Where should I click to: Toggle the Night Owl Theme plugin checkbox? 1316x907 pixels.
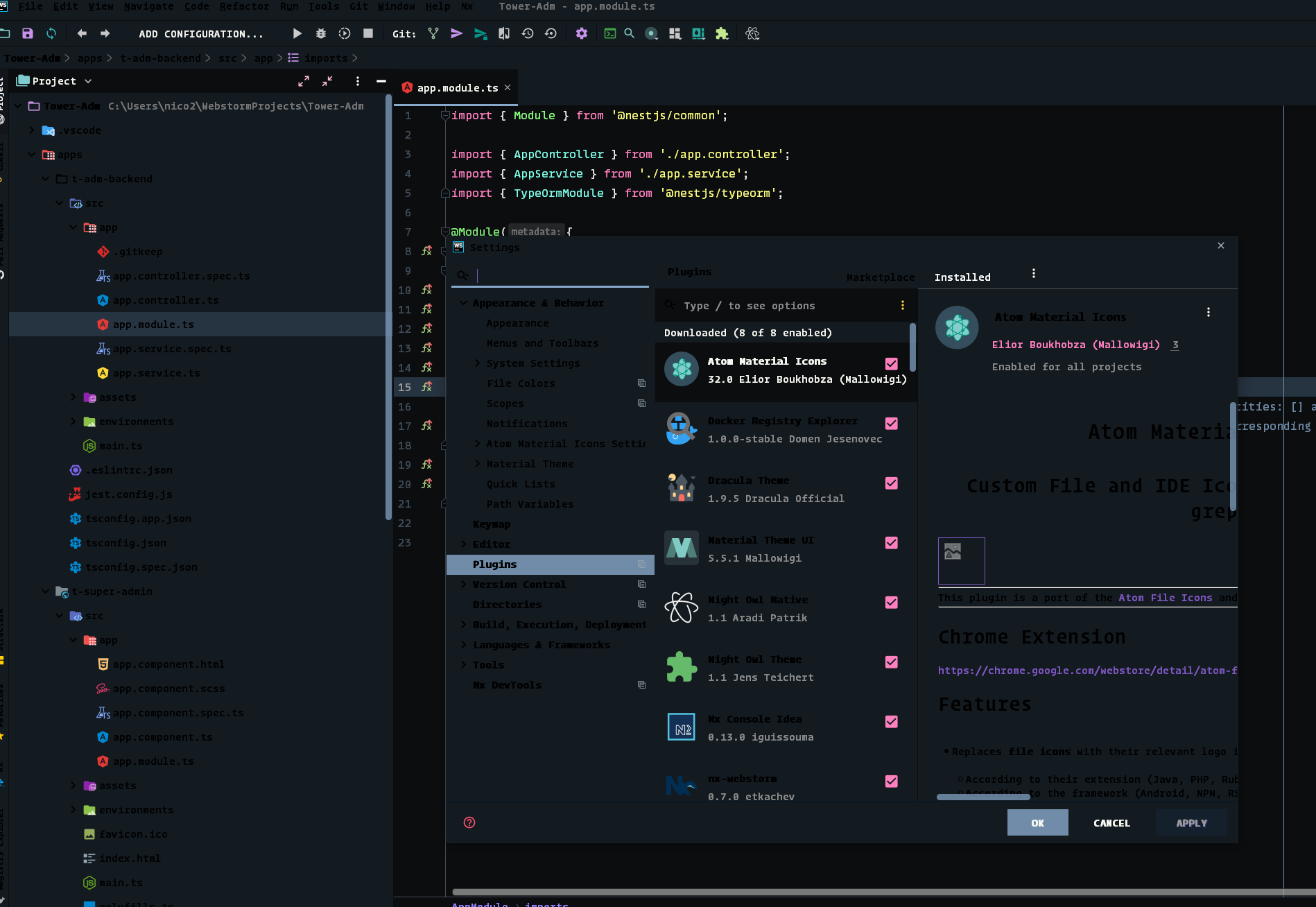(892, 662)
